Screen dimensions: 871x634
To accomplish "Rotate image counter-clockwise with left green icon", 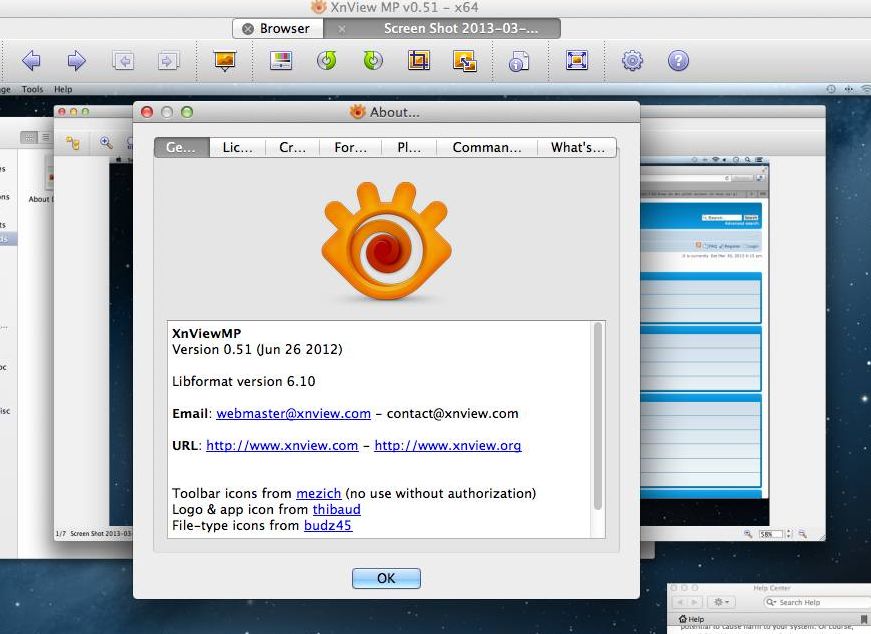I will tap(327, 60).
